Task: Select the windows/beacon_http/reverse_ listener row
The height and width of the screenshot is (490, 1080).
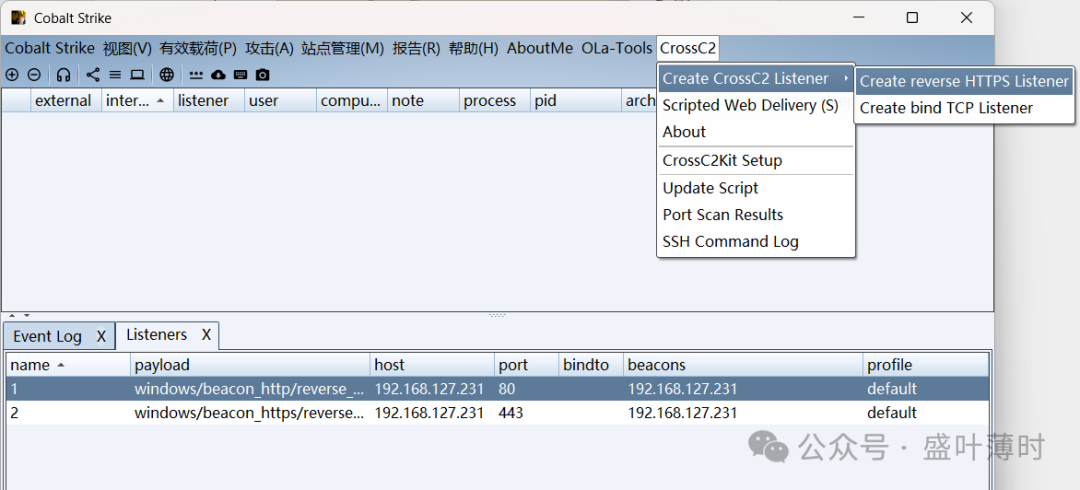Action: (498, 389)
